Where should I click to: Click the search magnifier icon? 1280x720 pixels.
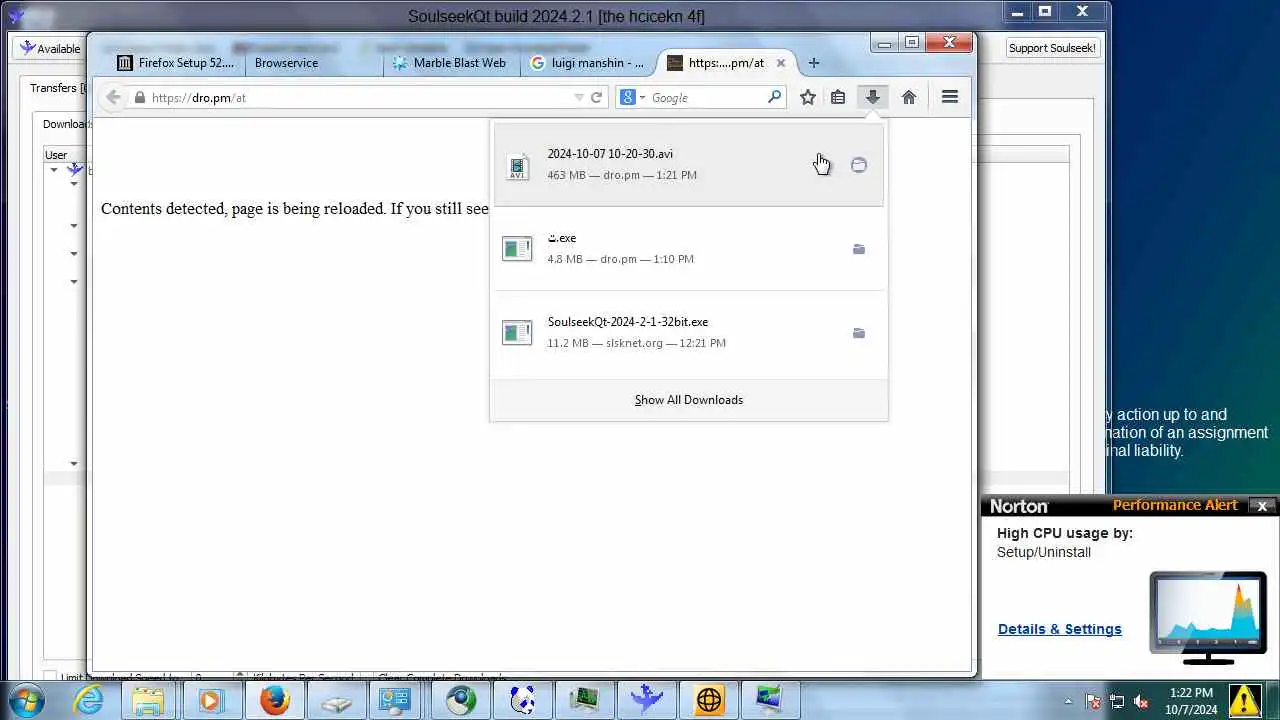[774, 97]
